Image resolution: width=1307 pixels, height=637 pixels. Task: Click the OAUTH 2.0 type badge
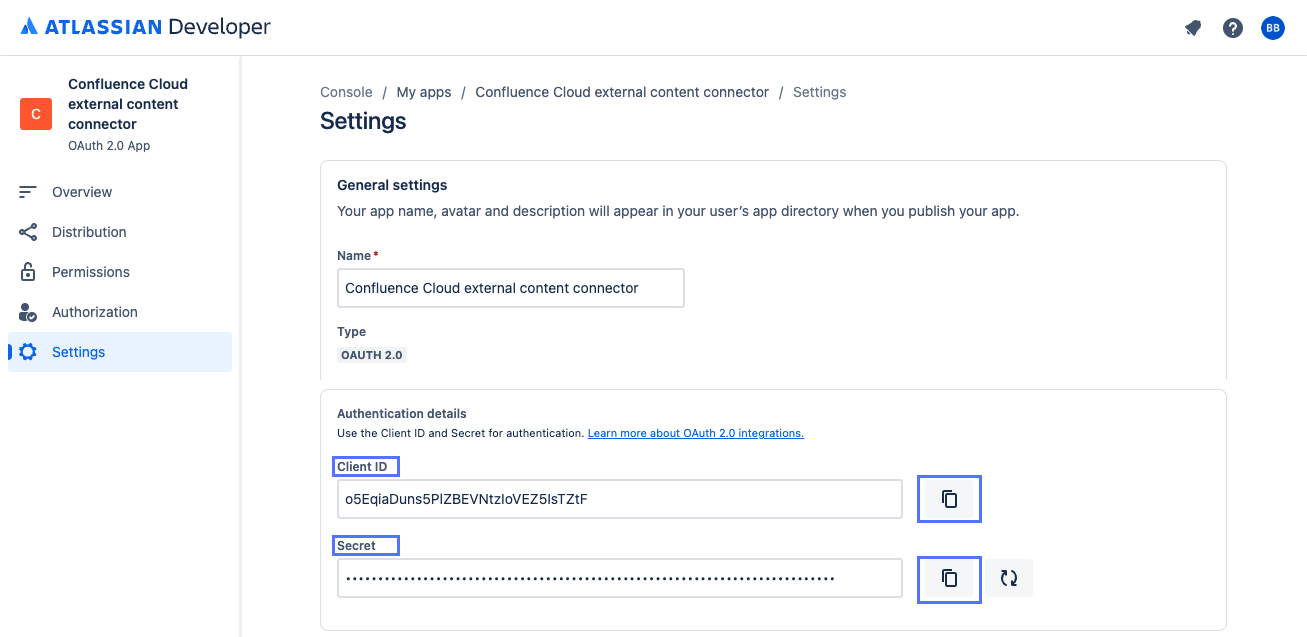tap(372, 355)
